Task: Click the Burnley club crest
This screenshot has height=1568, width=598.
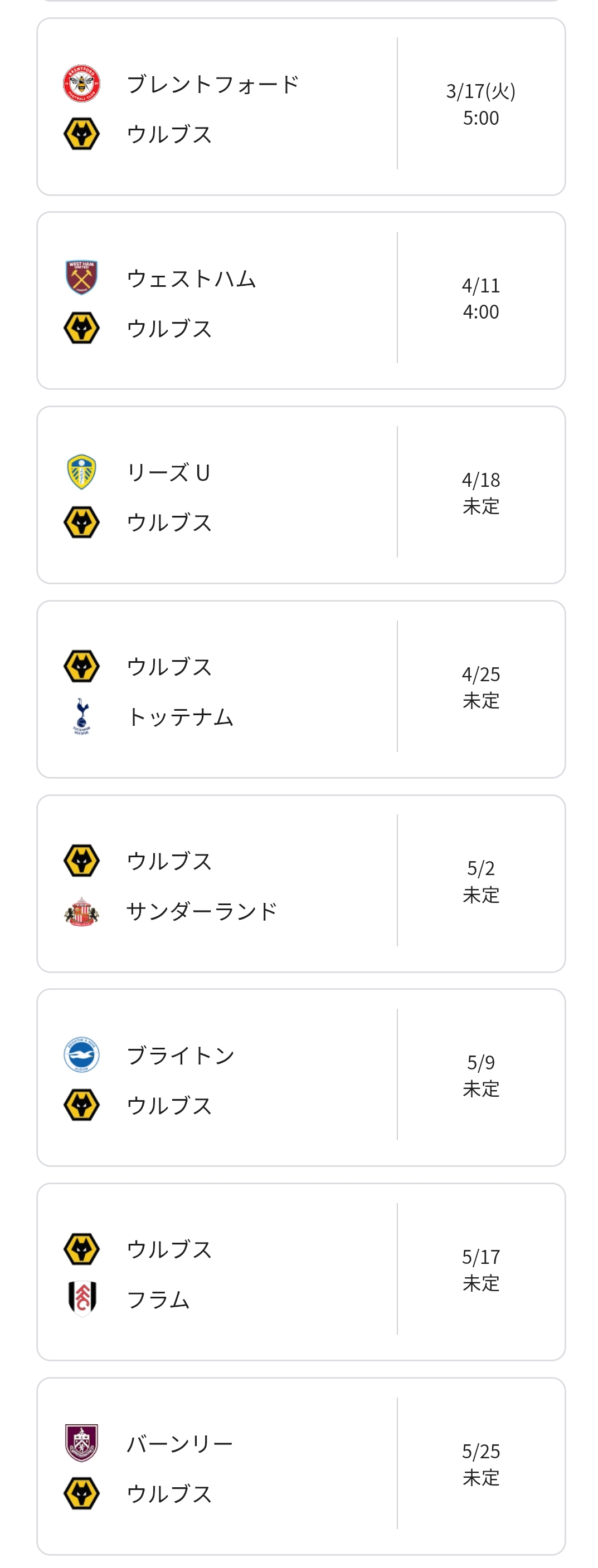Action: 81,1443
